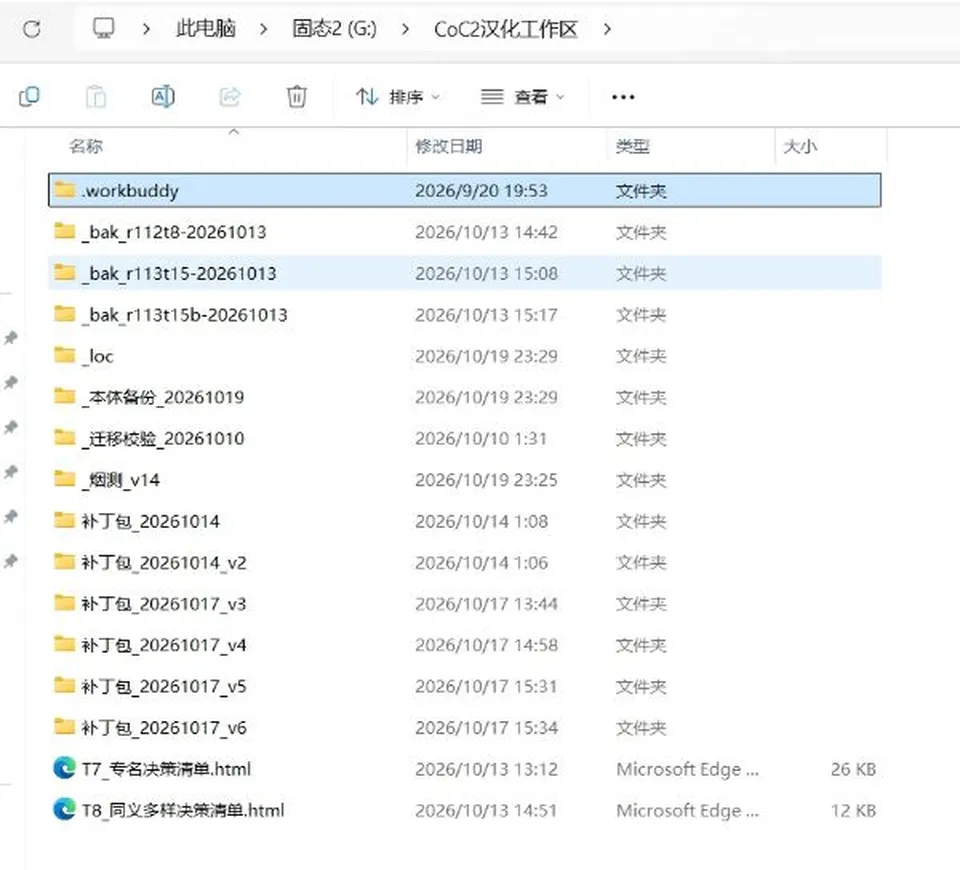Click the folder icon of .workbuddy
Screen dimensions: 960x870
64,190
